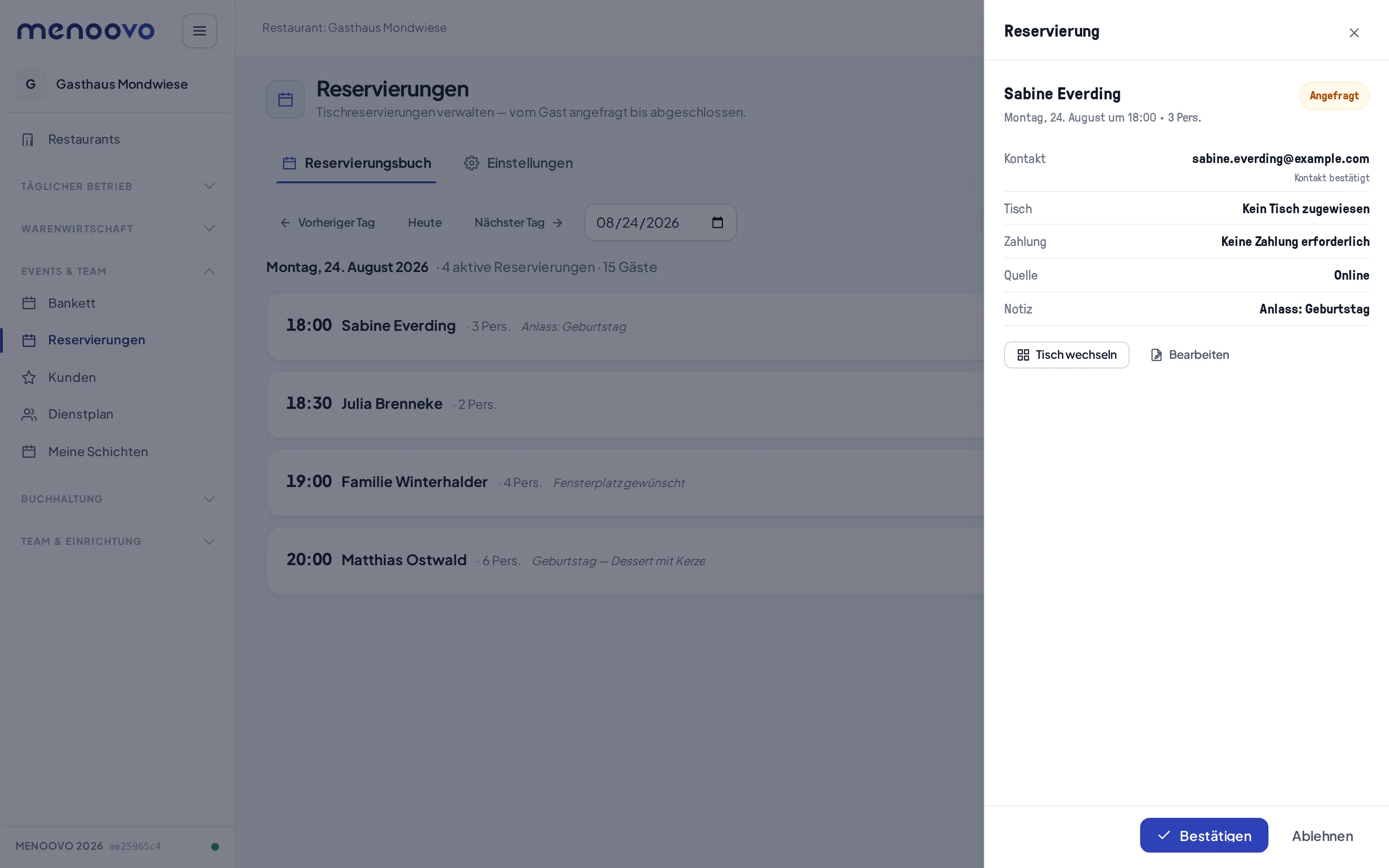
Task: Click the Einstellungen gear icon
Action: (471, 163)
